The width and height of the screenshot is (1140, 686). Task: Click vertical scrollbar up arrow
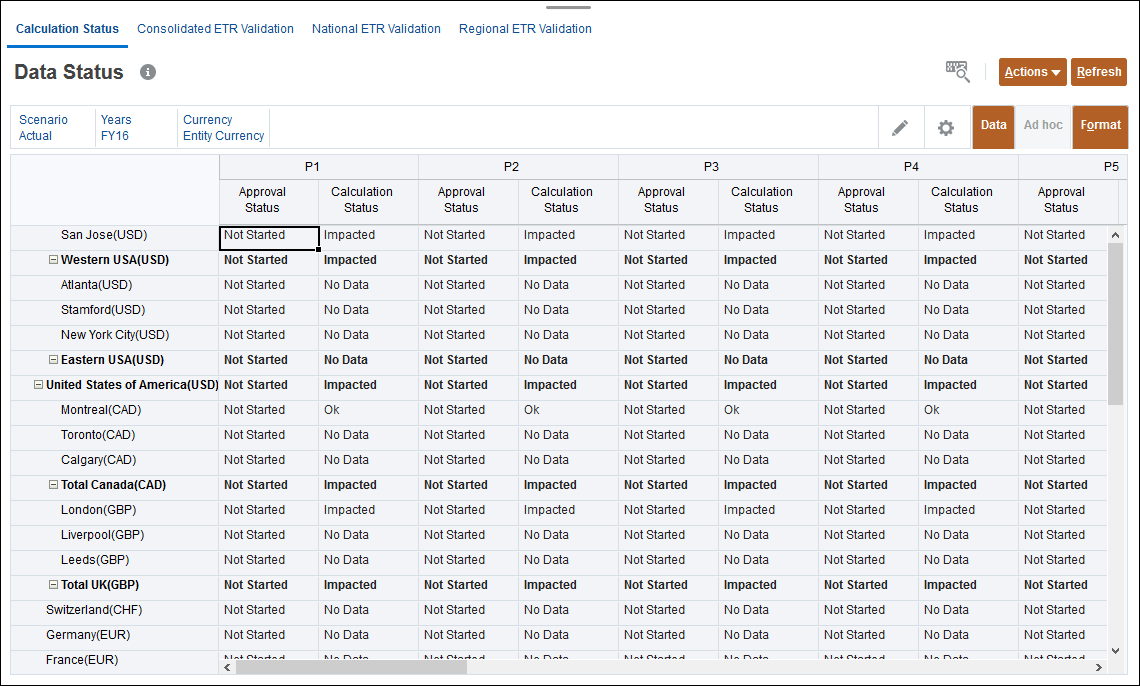pos(1115,235)
